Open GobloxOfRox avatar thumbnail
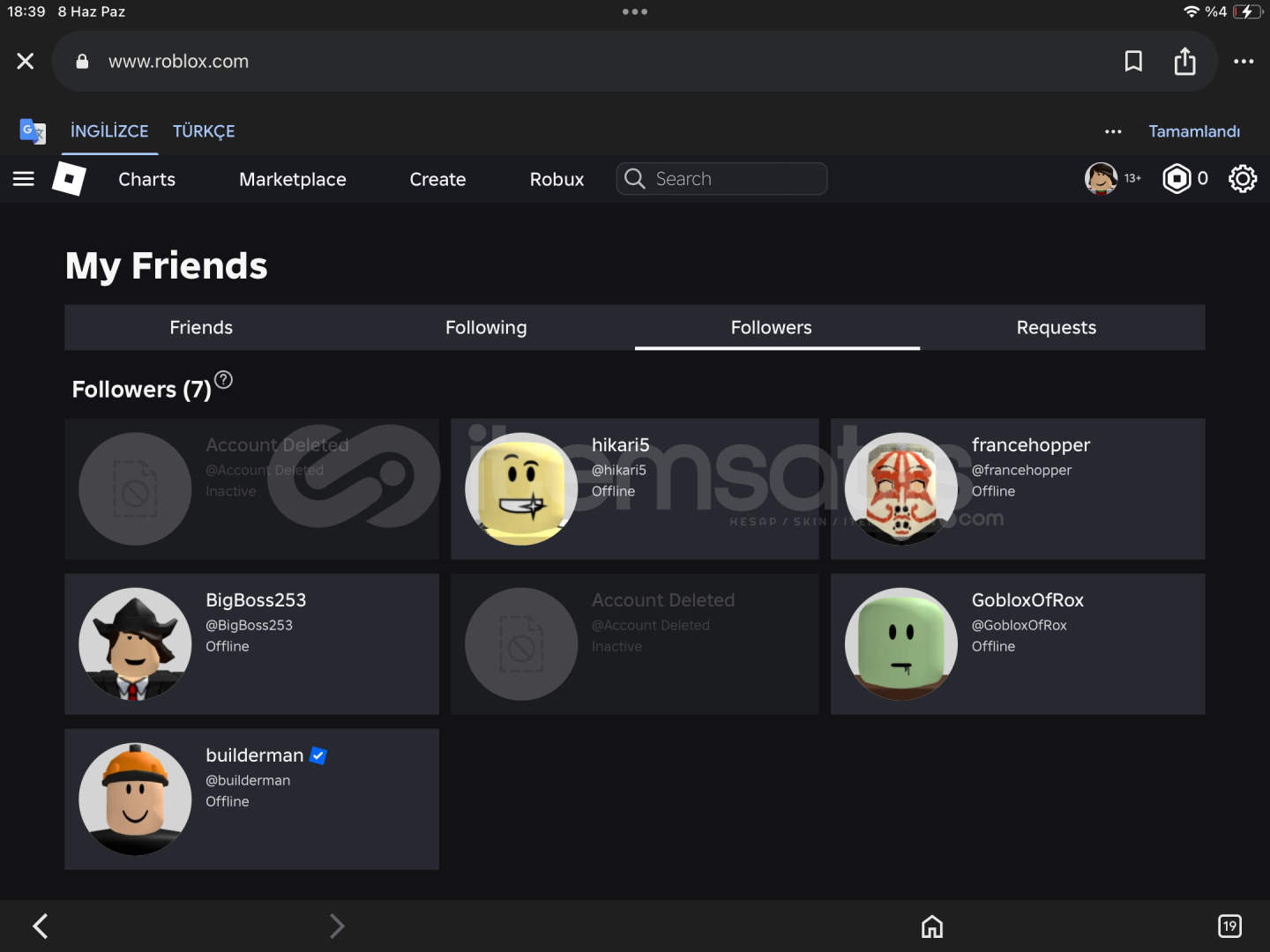 901,643
